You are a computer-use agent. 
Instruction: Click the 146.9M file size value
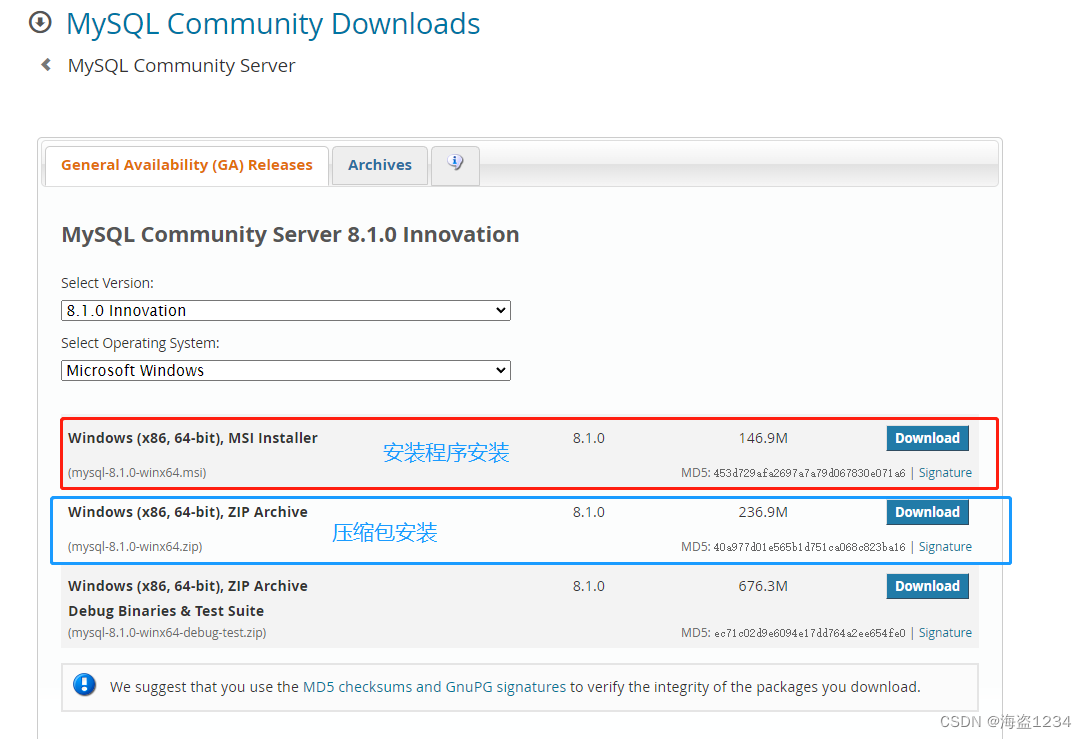tap(763, 438)
